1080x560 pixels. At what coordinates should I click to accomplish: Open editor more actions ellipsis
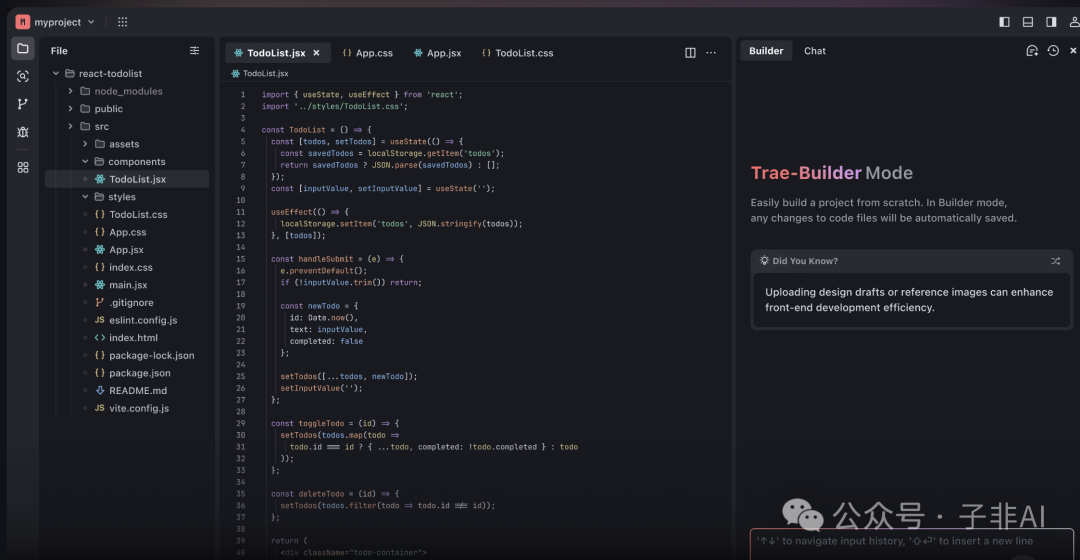(x=711, y=52)
